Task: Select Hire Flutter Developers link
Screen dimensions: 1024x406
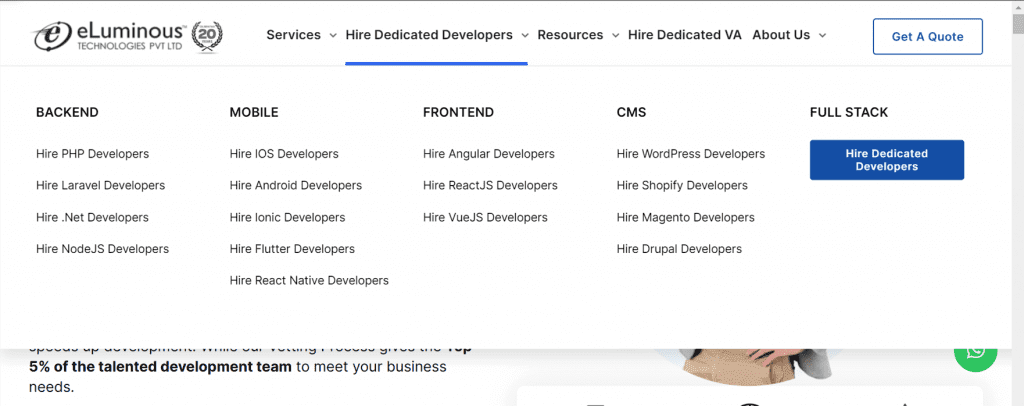Action: tap(292, 249)
